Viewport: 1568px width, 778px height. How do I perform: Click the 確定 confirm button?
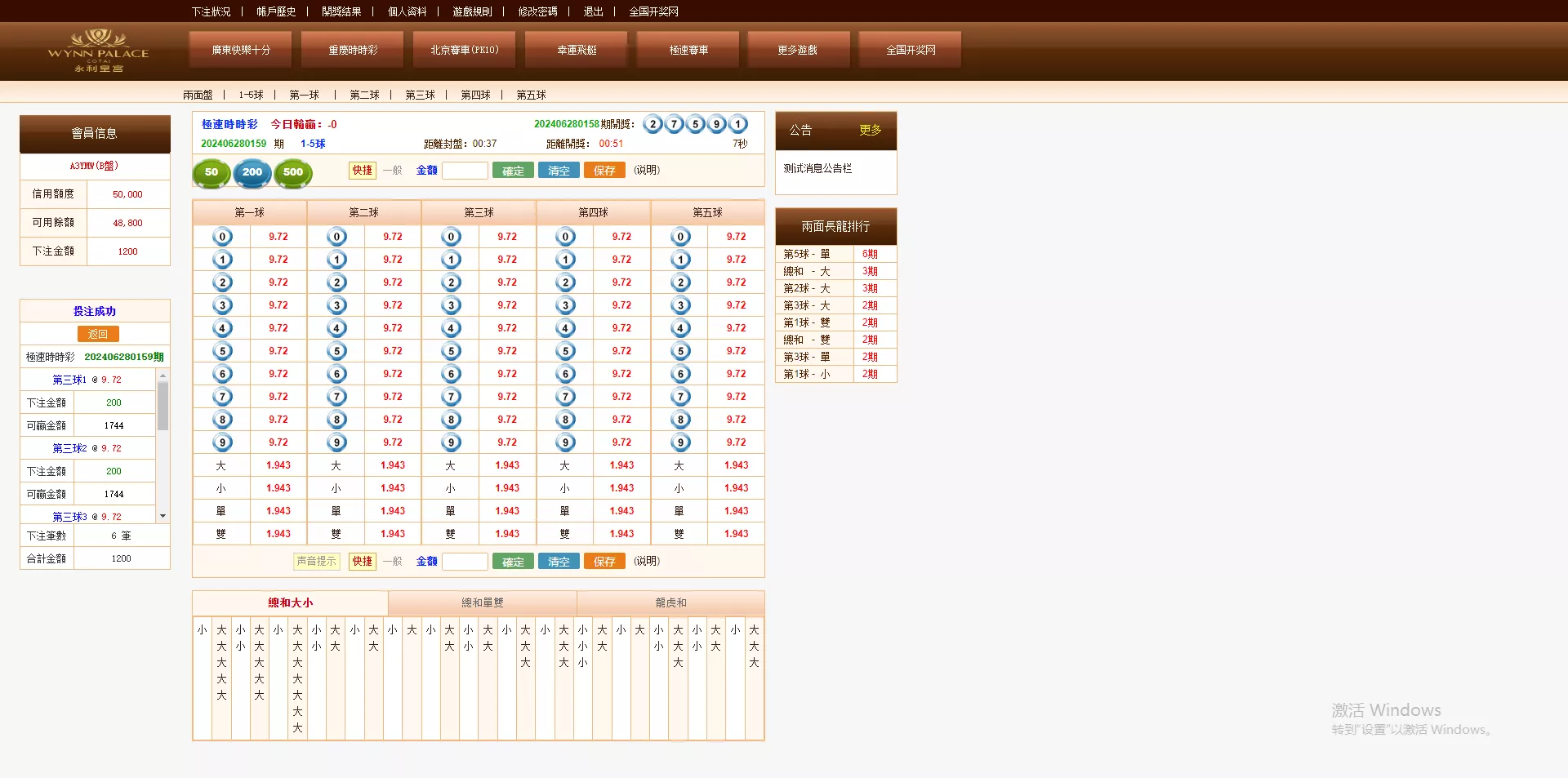513,170
